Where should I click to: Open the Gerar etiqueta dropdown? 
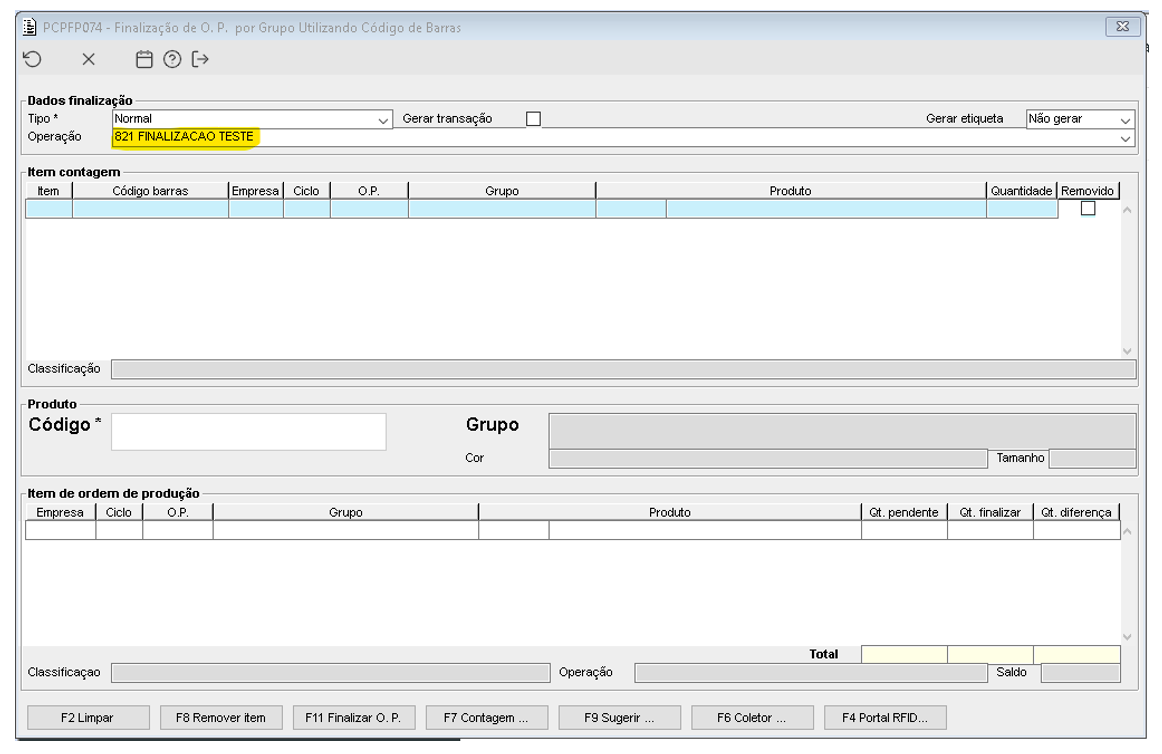coord(1126,120)
